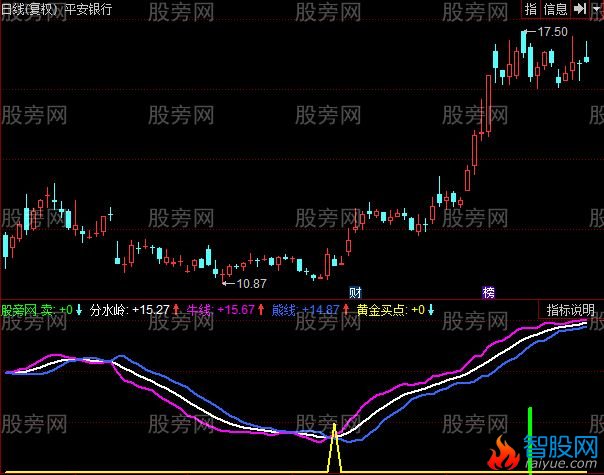Select the 熊线: +14.87 indicator value
This screenshot has height=475, width=604.
[x=305, y=310]
